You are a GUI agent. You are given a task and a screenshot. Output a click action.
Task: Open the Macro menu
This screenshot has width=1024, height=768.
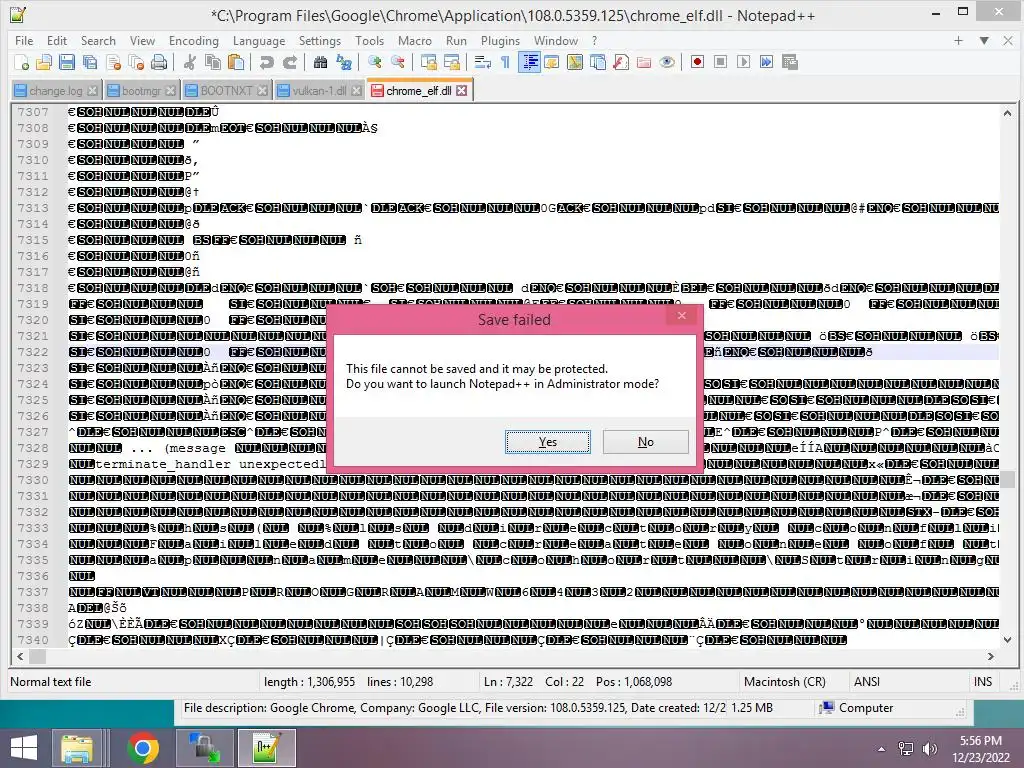pyautogui.click(x=415, y=40)
